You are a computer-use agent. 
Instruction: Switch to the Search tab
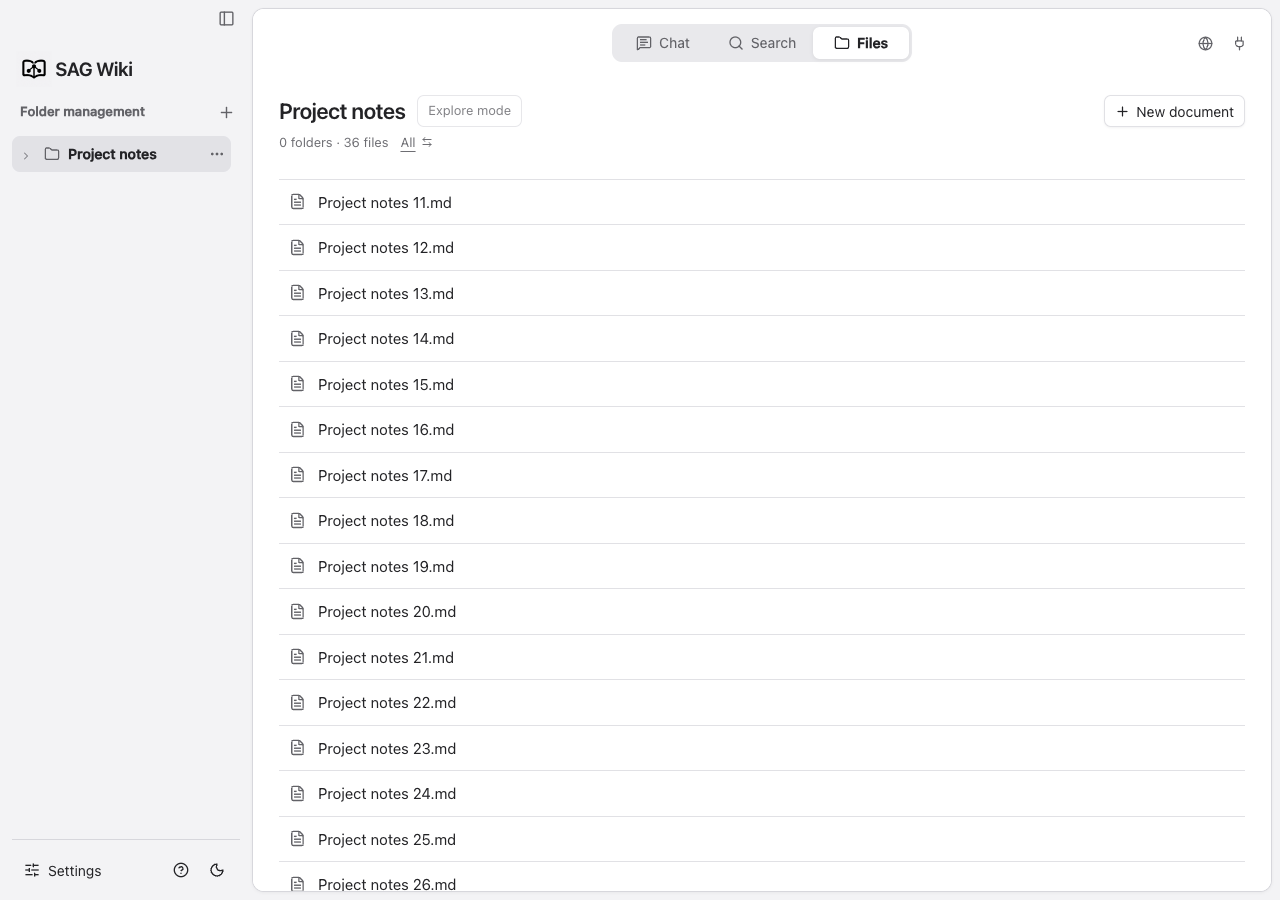[x=762, y=43]
